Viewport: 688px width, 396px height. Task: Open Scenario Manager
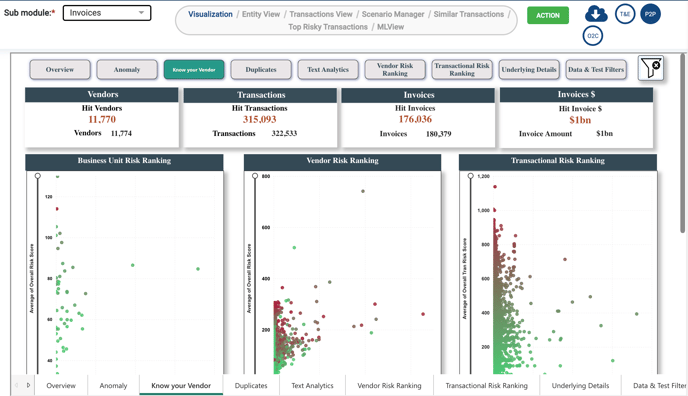coord(393,14)
